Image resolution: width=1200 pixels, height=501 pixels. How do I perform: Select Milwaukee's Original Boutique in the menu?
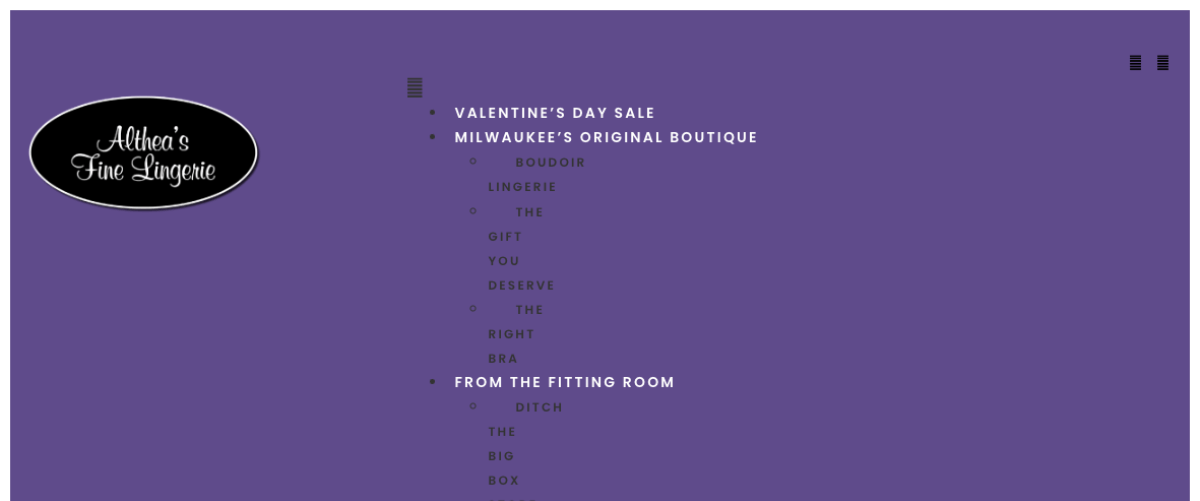606,137
